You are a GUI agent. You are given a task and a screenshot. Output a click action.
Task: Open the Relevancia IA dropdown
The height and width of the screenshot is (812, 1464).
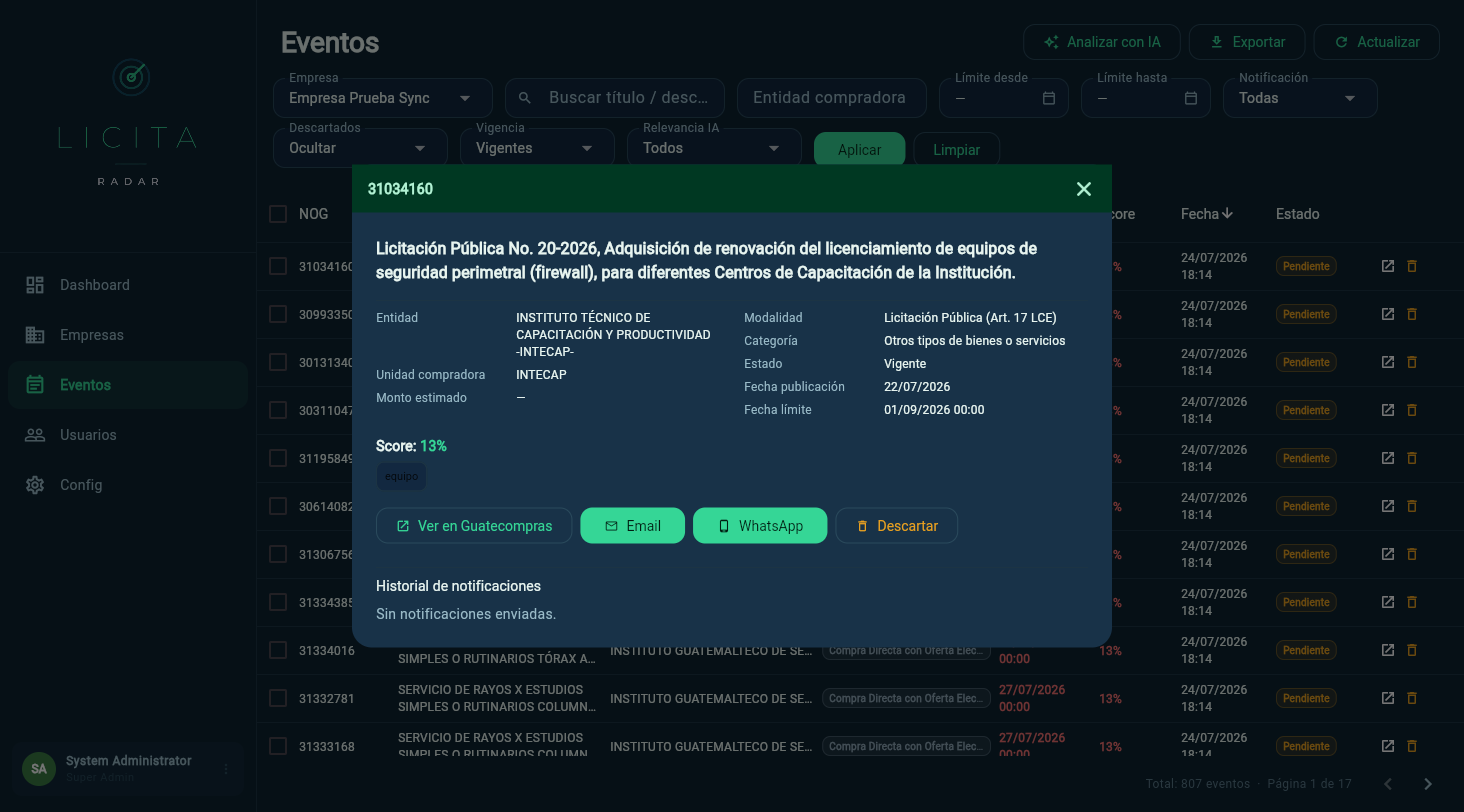click(x=714, y=148)
